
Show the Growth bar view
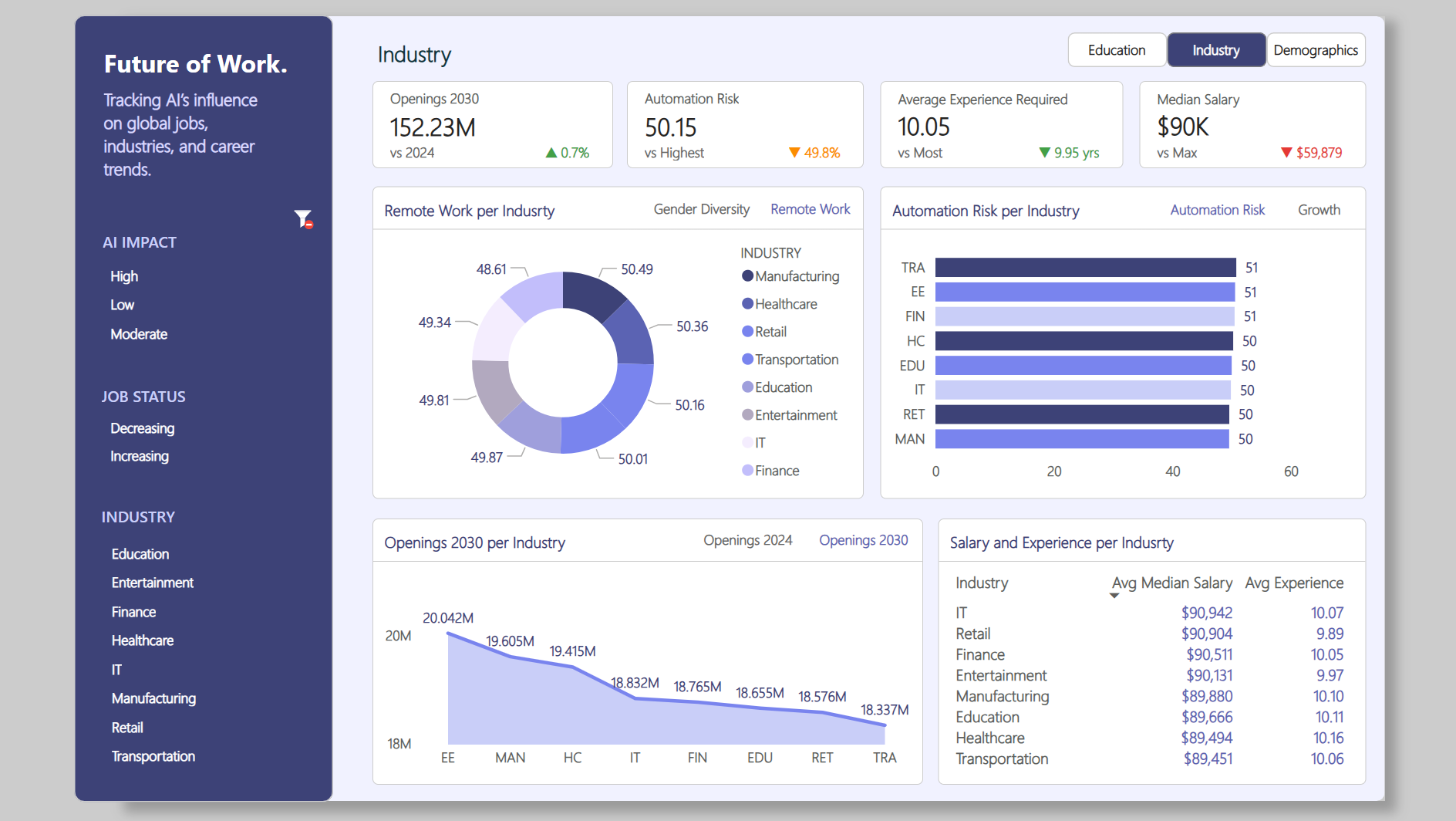pos(1319,210)
